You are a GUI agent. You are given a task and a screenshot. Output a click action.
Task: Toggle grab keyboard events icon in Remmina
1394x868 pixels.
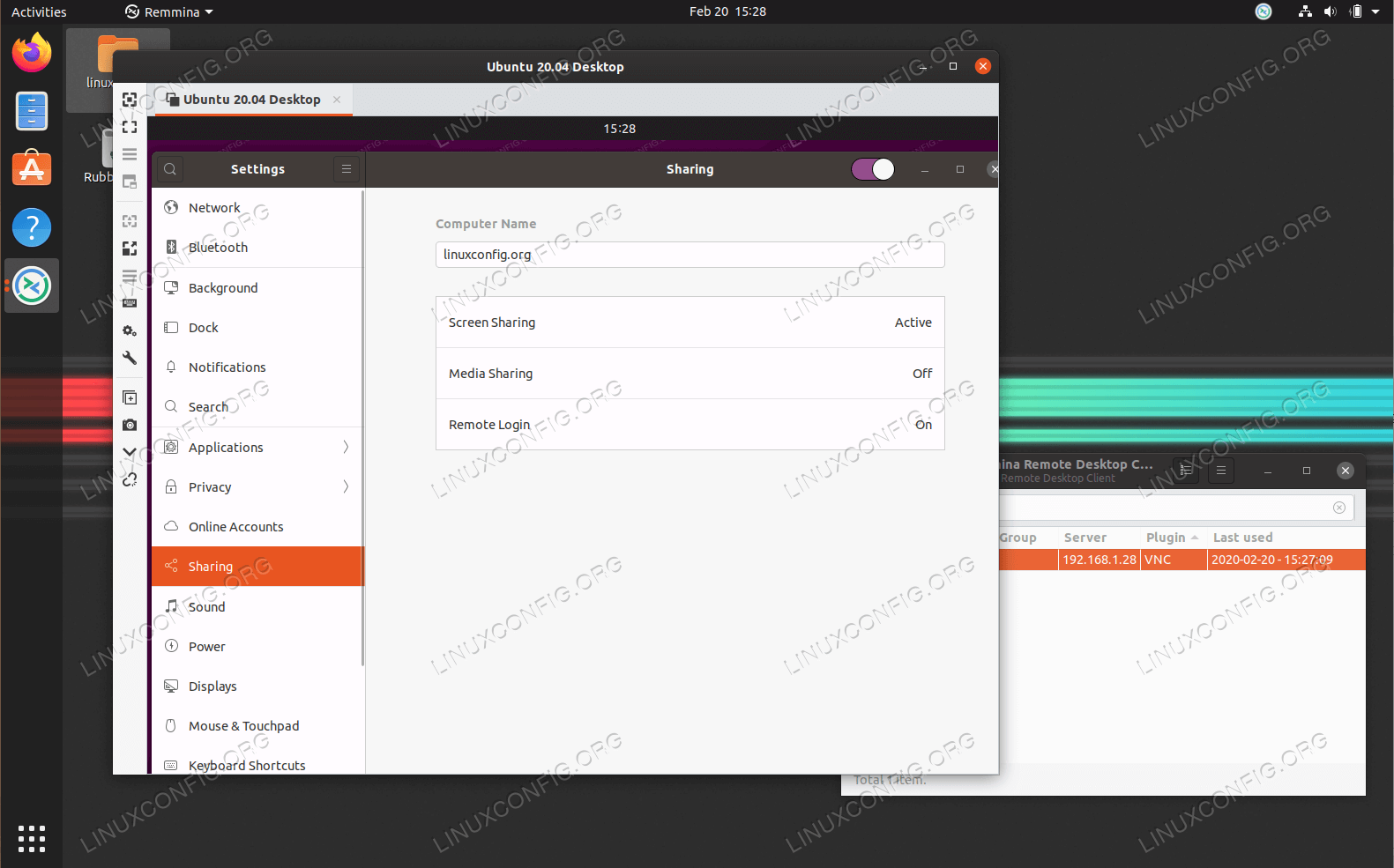coord(130,303)
